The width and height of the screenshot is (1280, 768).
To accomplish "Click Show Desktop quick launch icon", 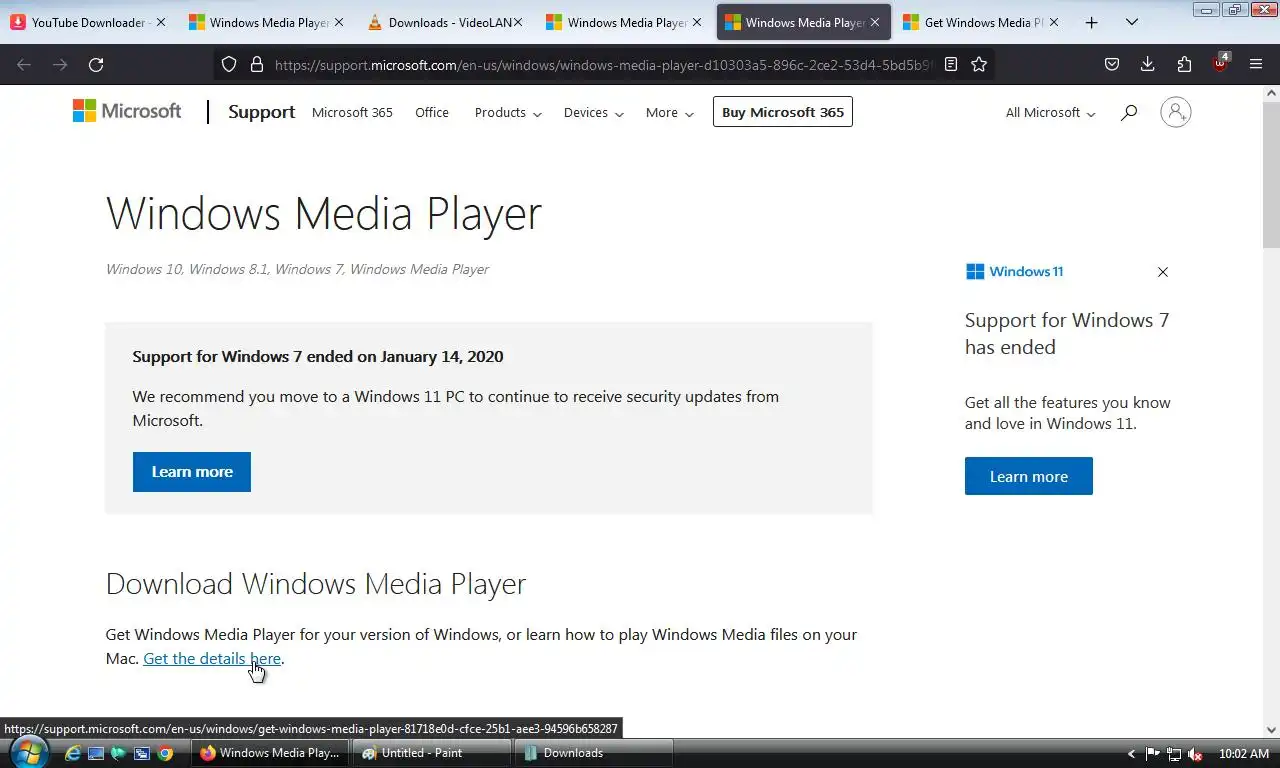I will [96, 753].
